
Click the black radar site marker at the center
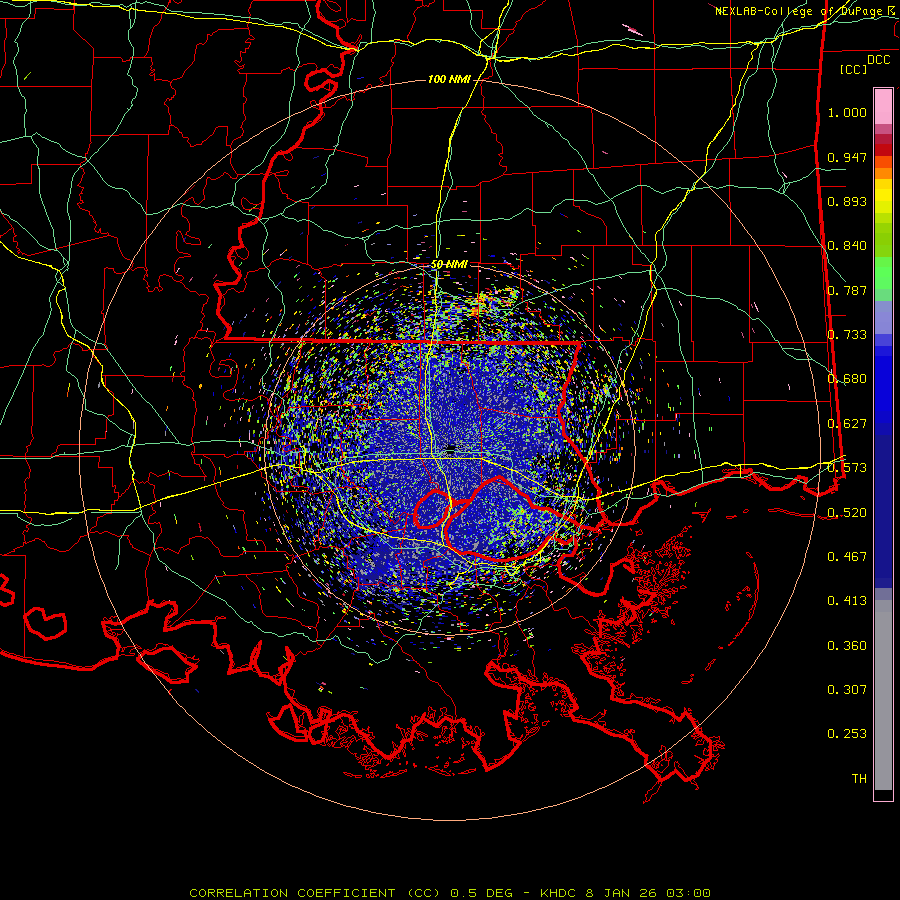(x=451, y=448)
